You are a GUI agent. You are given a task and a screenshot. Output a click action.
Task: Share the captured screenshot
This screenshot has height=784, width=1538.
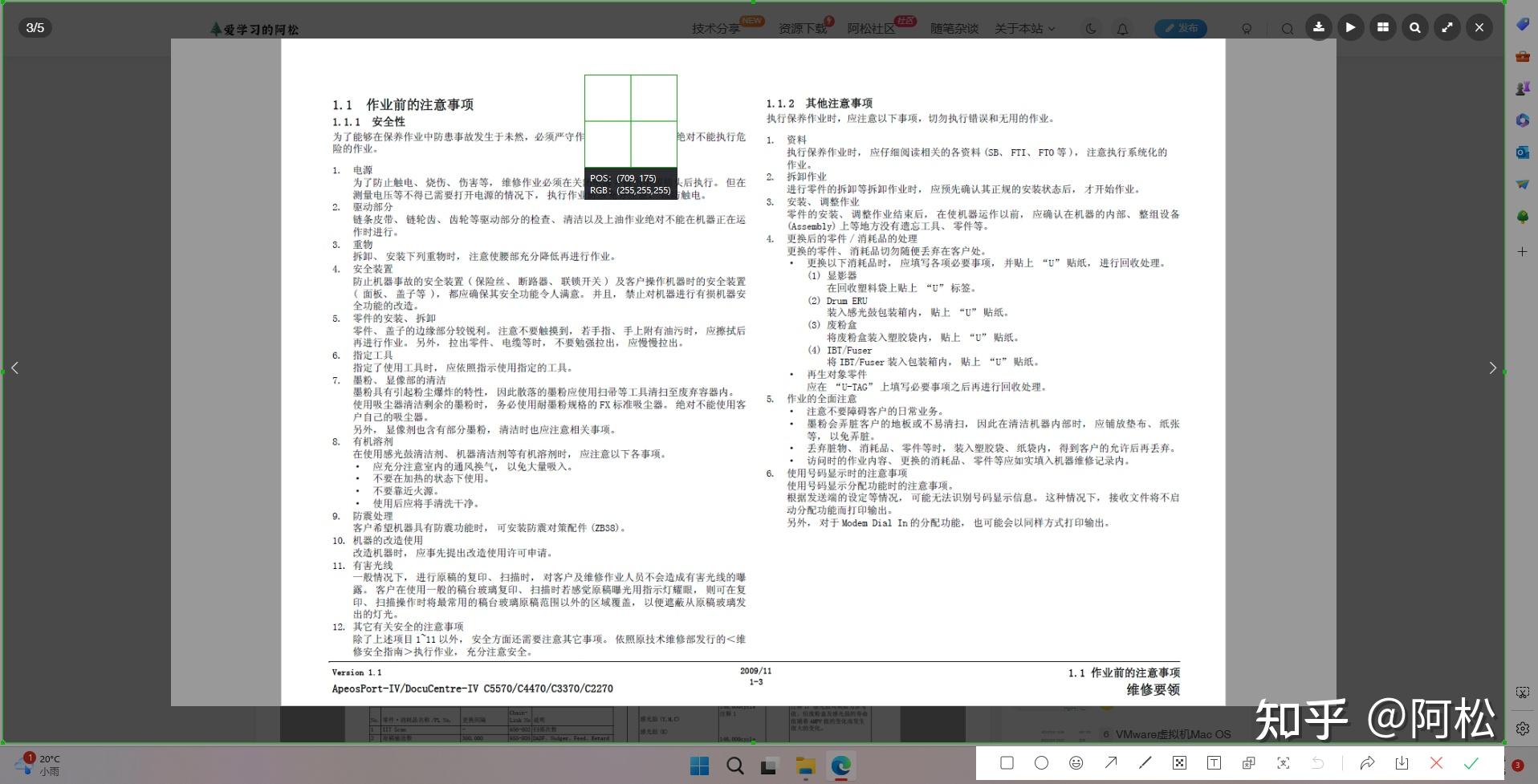pyautogui.click(x=1367, y=763)
